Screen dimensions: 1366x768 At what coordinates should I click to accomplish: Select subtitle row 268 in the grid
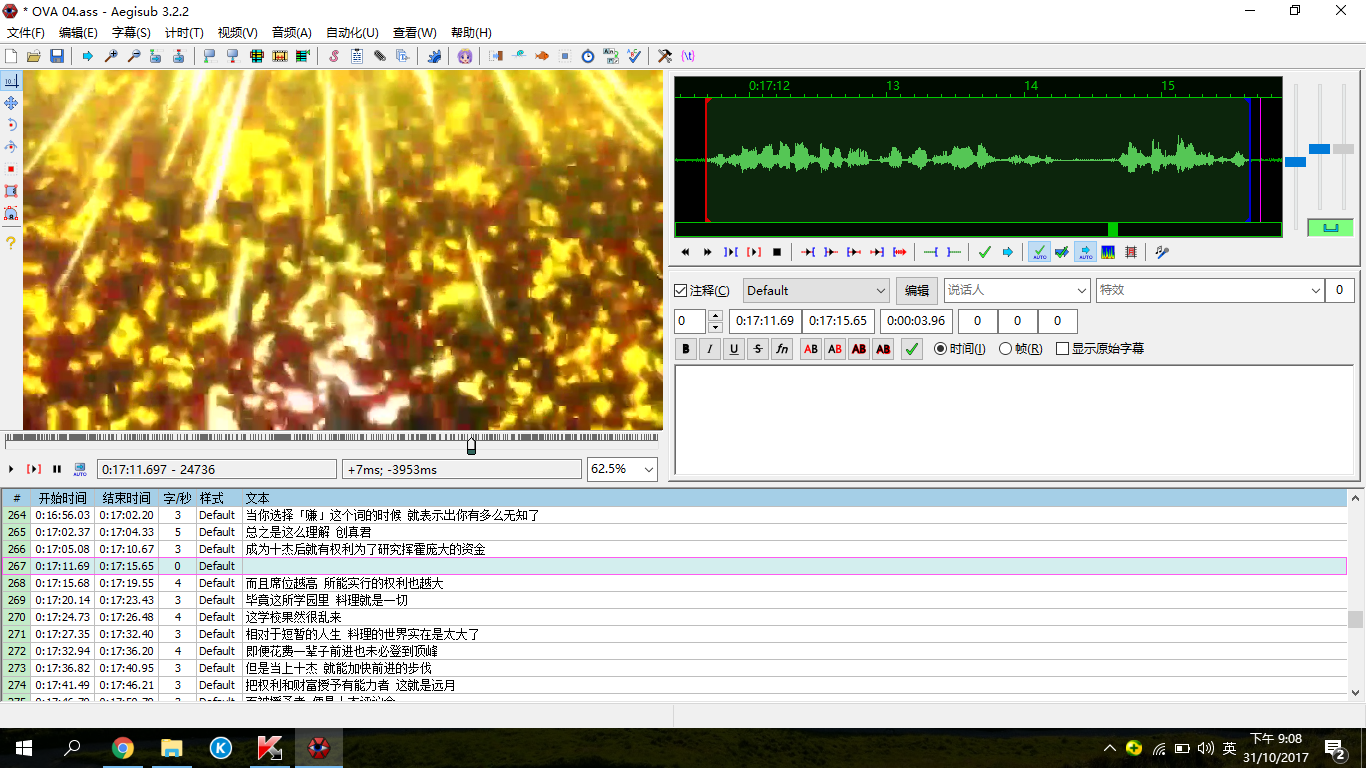674,583
